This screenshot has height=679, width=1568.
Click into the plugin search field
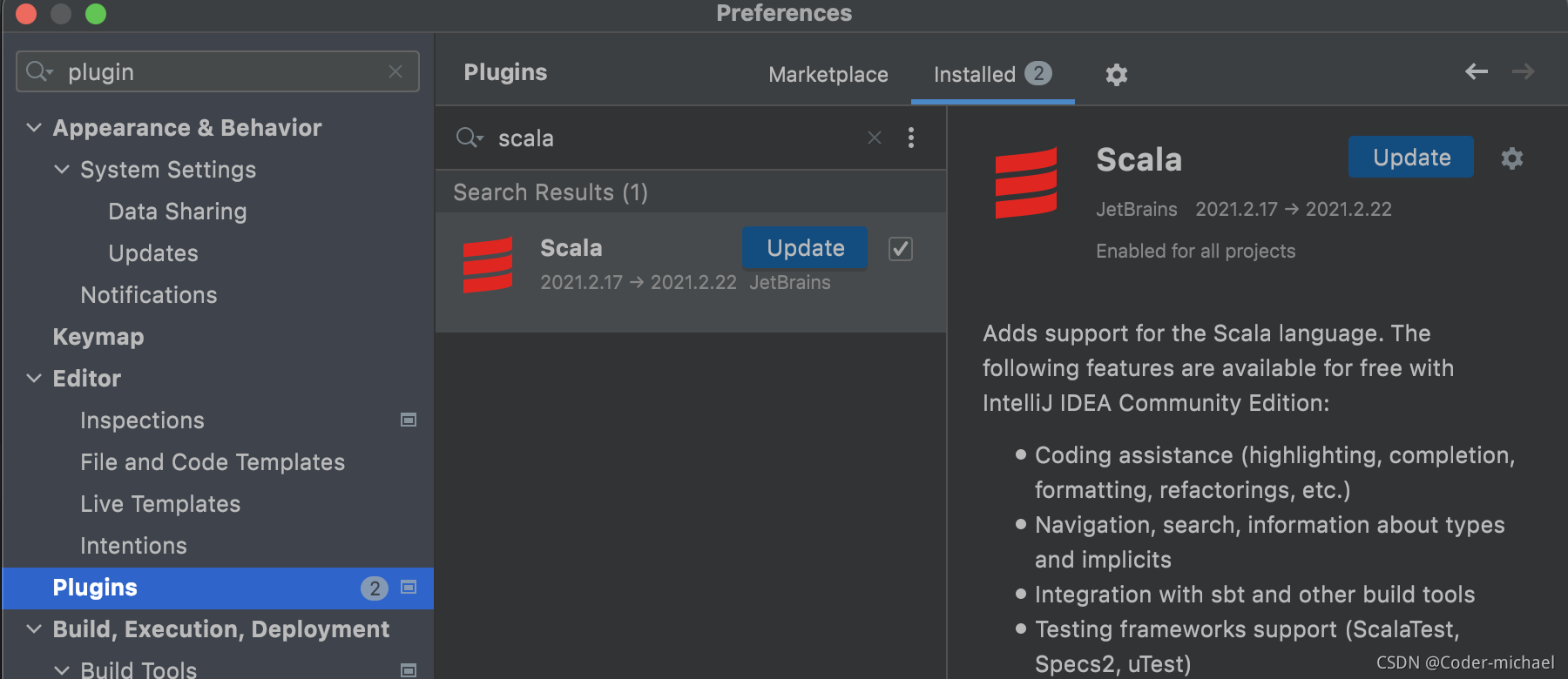pyautogui.click(x=679, y=138)
